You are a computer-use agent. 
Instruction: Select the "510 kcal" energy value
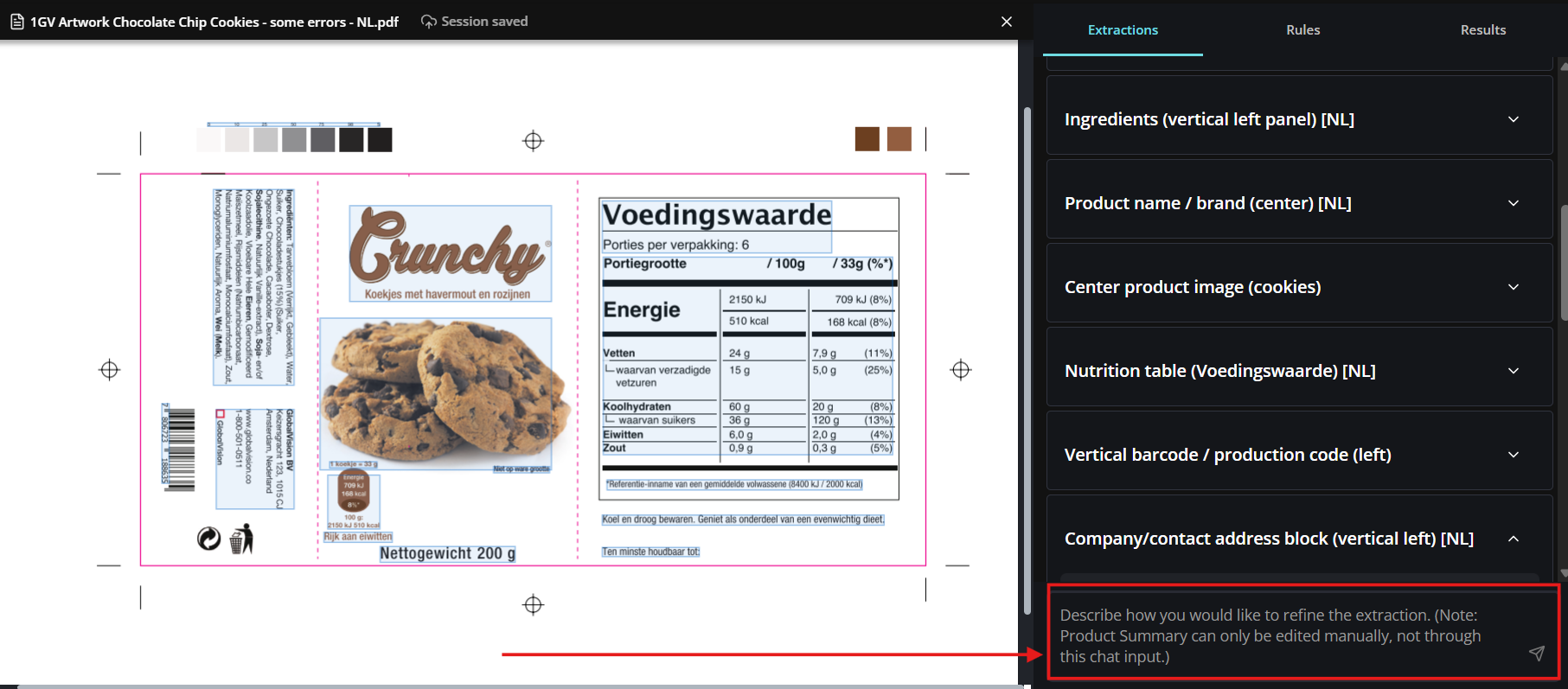click(x=748, y=321)
